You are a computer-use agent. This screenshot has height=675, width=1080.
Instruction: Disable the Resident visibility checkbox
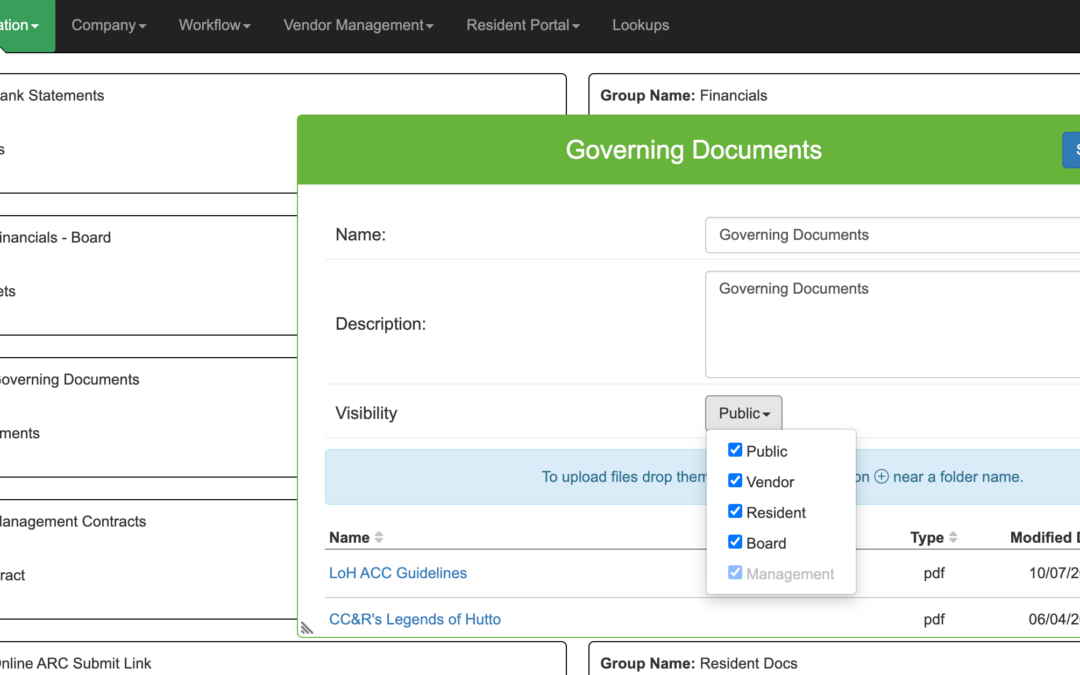[x=735, y=512]
